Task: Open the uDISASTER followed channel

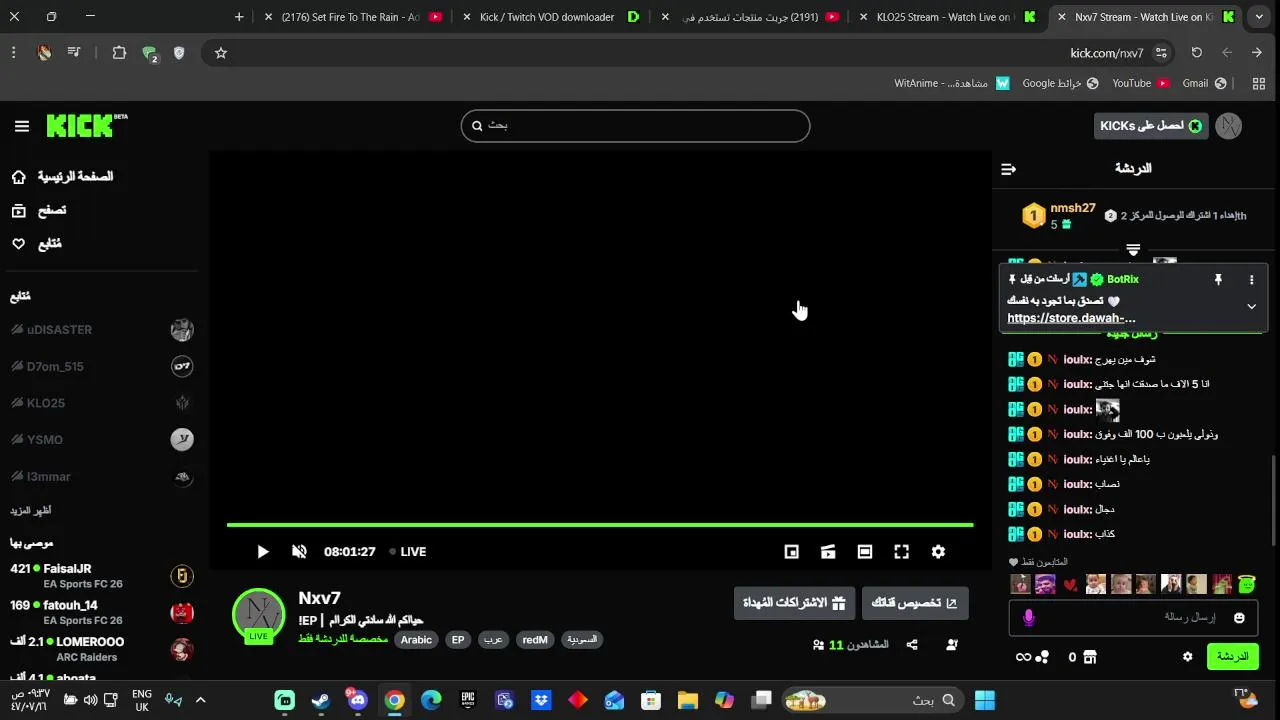Action: pyautogui.click(x=100, y=330)
